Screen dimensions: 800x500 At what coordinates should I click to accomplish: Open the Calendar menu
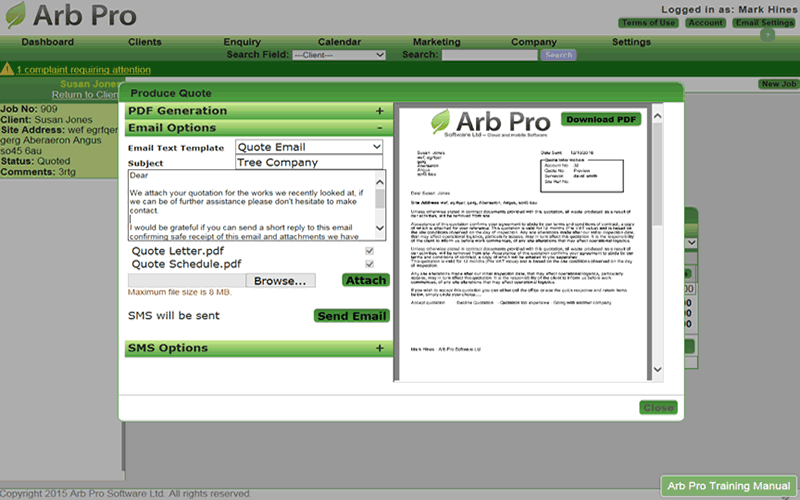click(x=339, y=42)
